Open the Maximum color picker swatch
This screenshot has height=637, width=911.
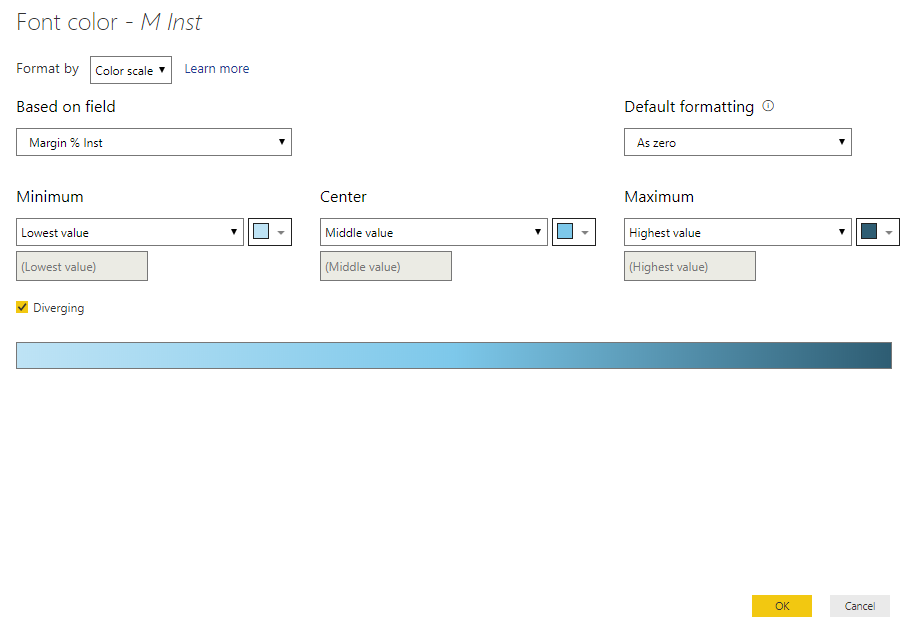click(x=870, y=231)
